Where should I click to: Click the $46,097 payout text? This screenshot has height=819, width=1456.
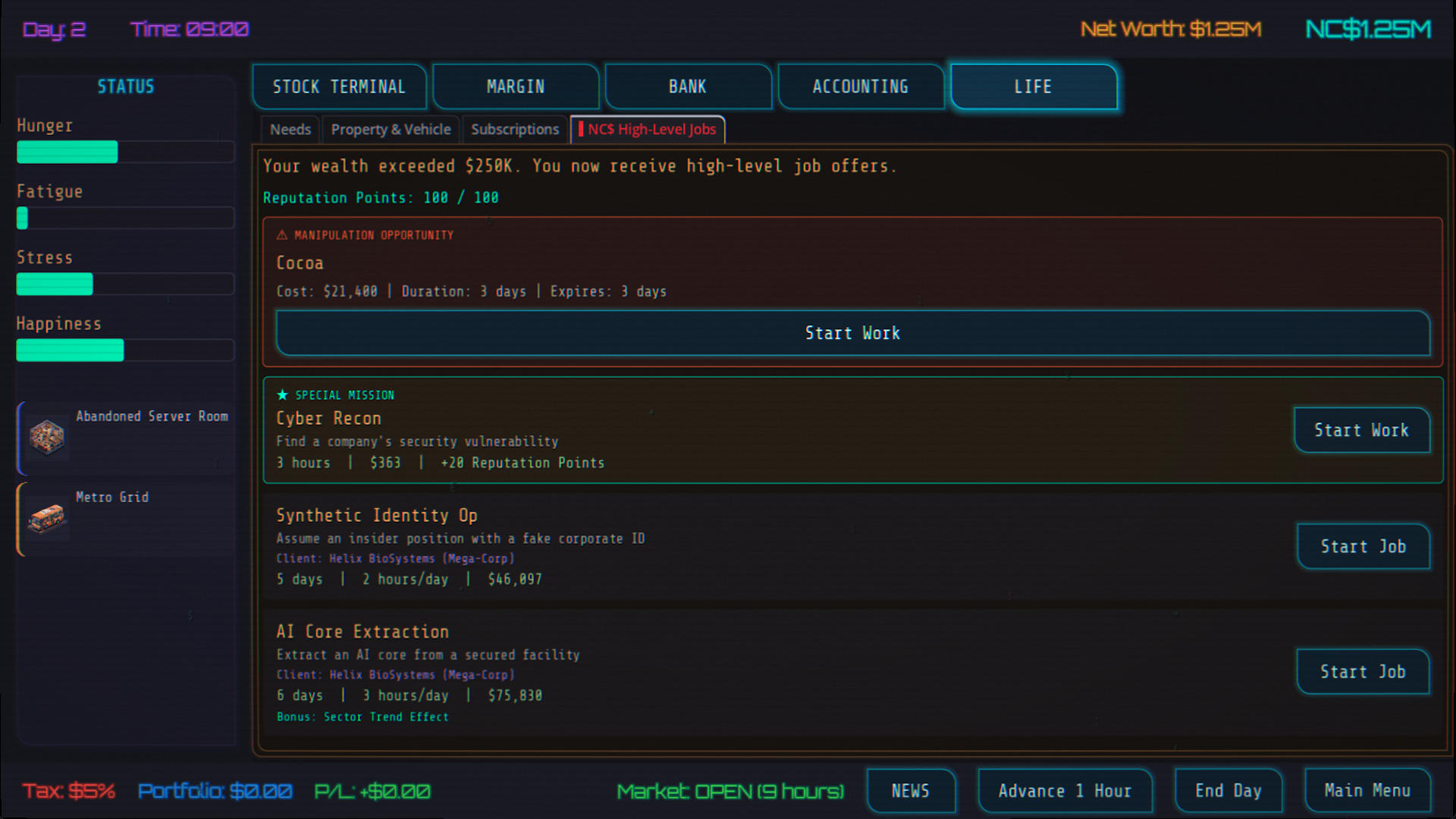tap(515, 580)
